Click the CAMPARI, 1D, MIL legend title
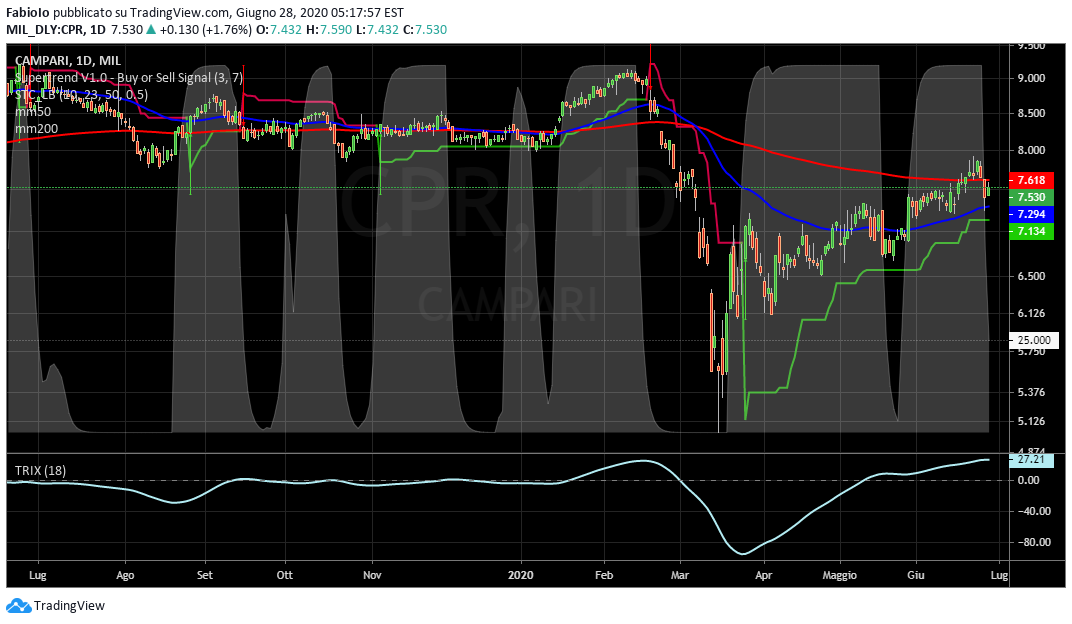1072x624 pixels. 68,61
